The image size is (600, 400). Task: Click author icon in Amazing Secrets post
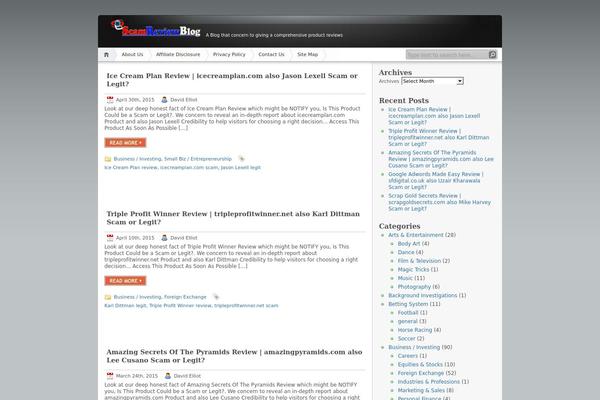pyautogui.click(x=168, y=376)
